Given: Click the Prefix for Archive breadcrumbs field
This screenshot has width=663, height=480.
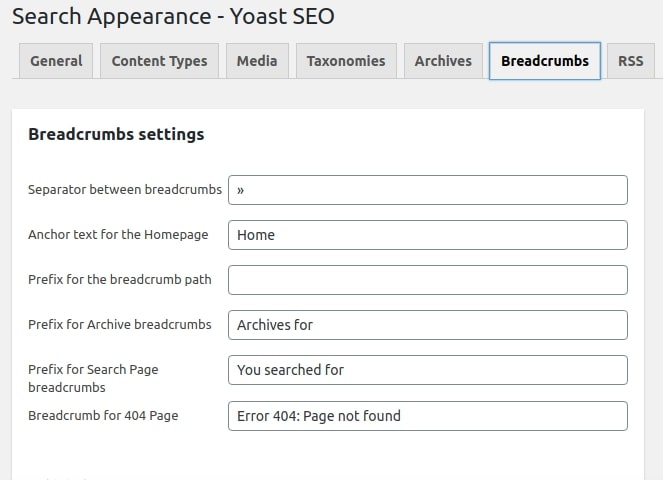Looking at the screenshot, I should [427, 325].
